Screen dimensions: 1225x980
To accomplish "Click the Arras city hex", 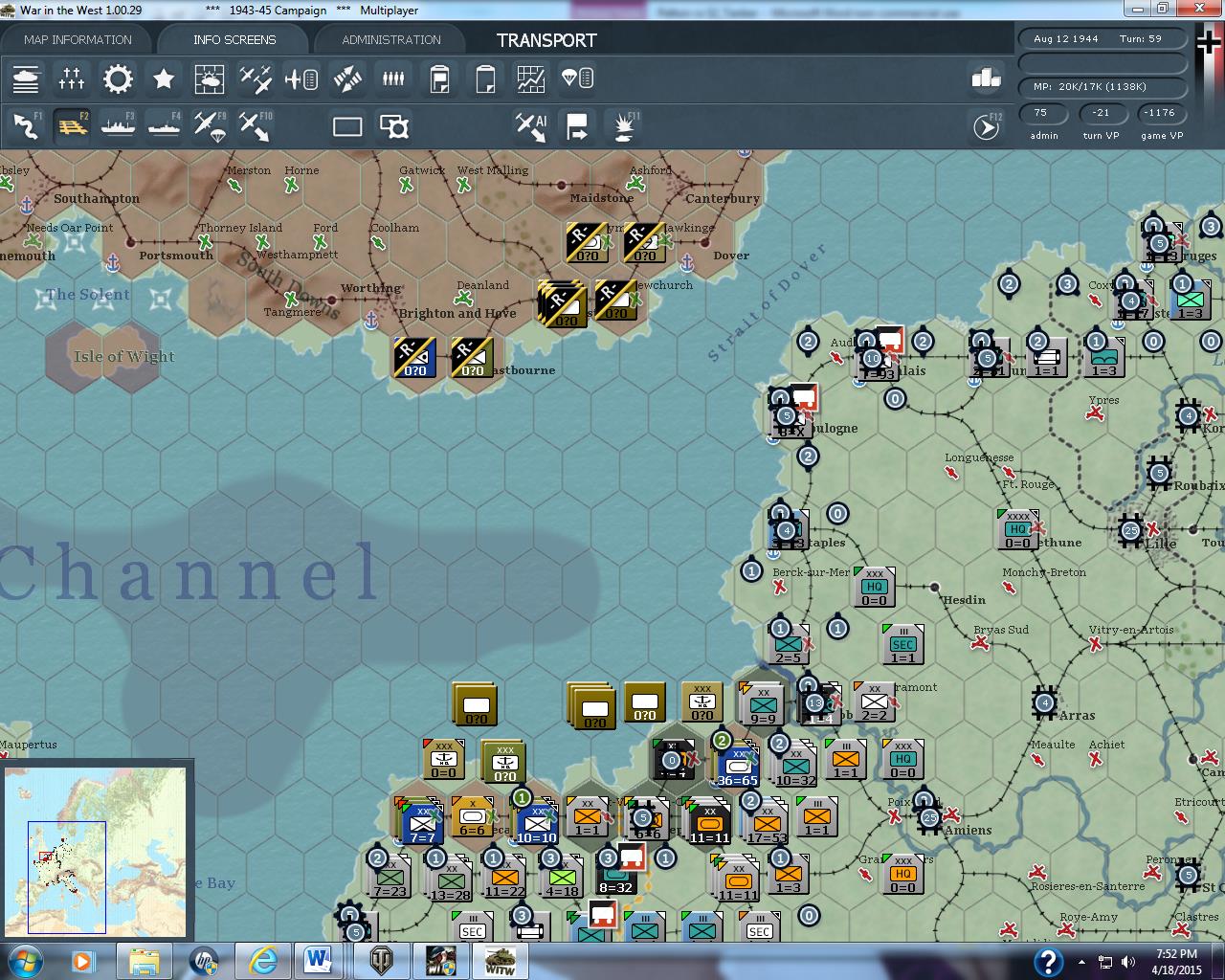I will click(1046, 702).
